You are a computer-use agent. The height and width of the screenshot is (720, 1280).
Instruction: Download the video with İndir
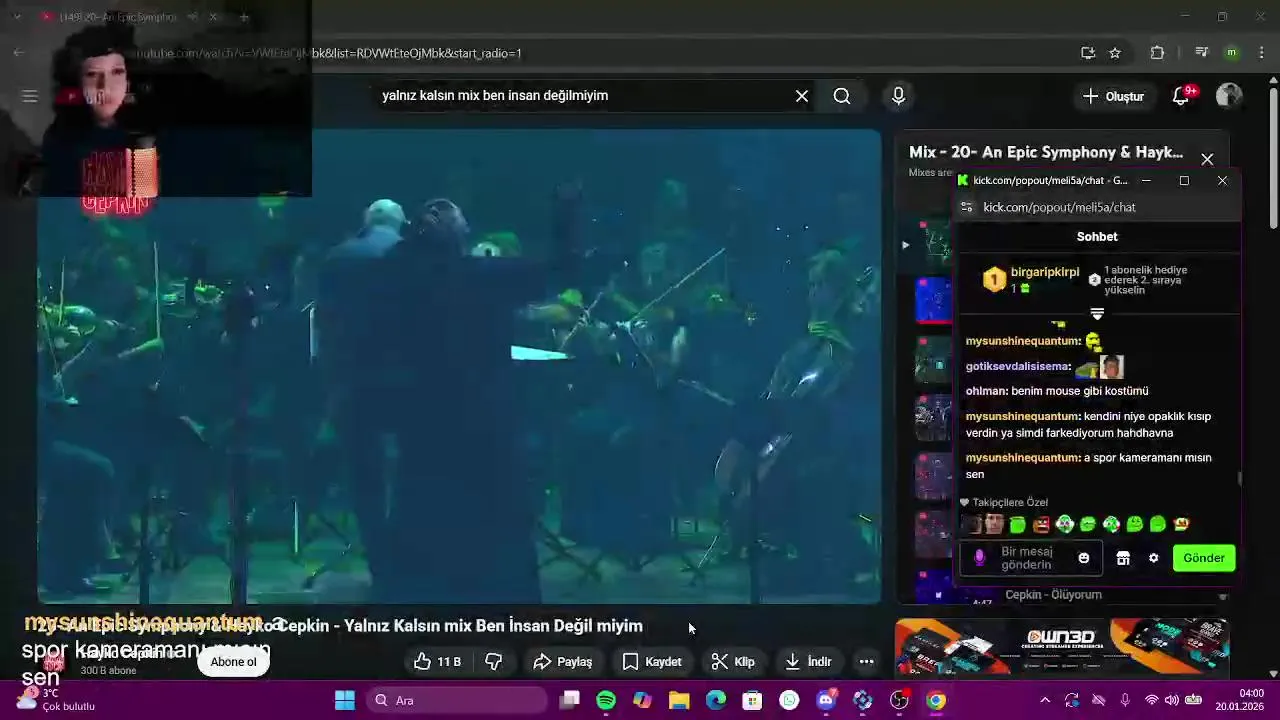click(808, 661)
